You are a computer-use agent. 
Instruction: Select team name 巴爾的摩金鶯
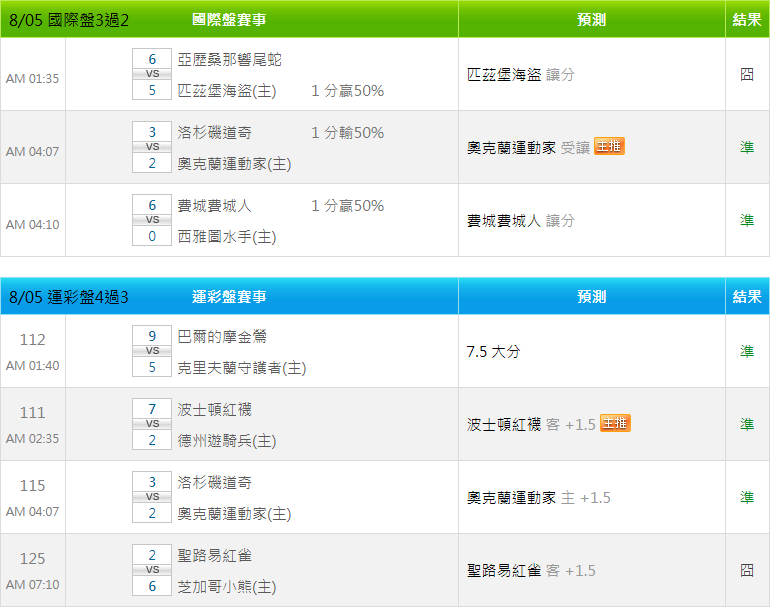222,337
